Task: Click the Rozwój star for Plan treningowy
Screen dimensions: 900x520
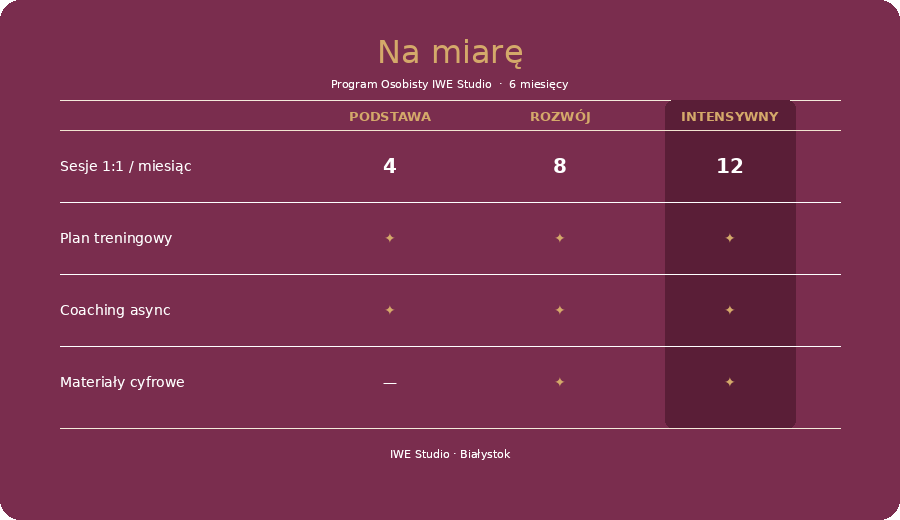Action: tap(560, 238)
